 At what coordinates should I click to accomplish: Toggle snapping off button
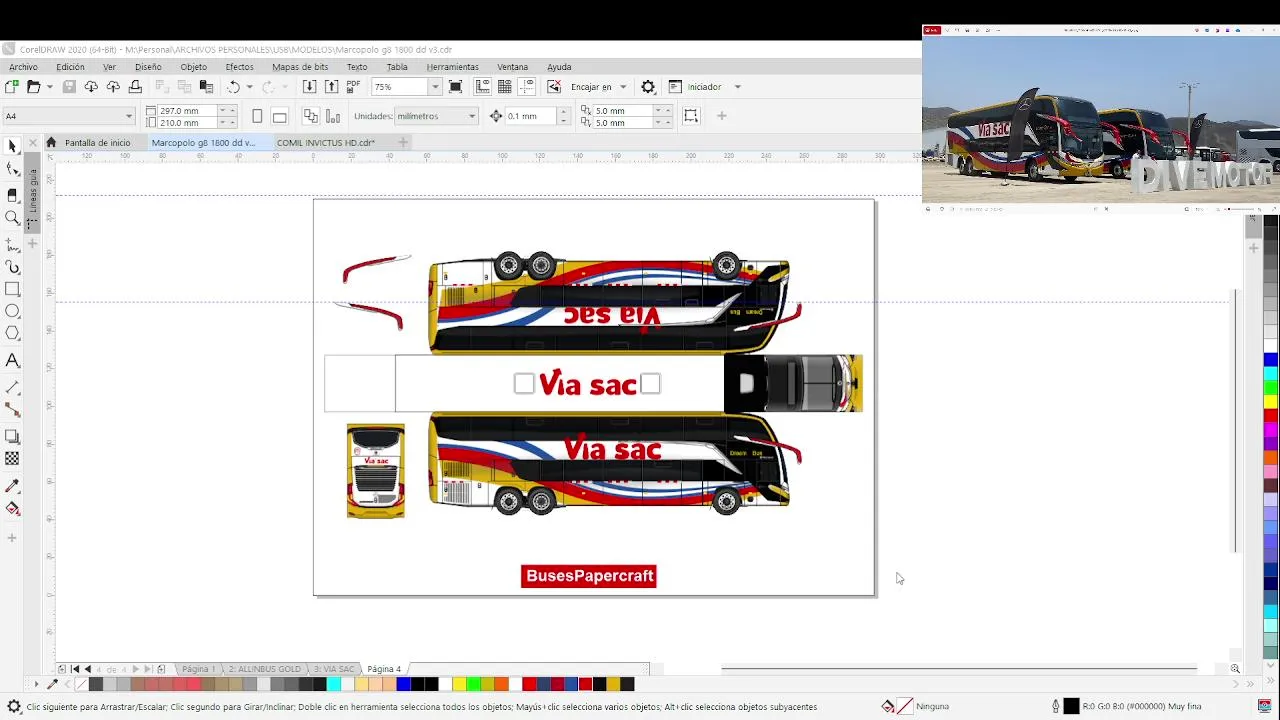pos(554,87)
